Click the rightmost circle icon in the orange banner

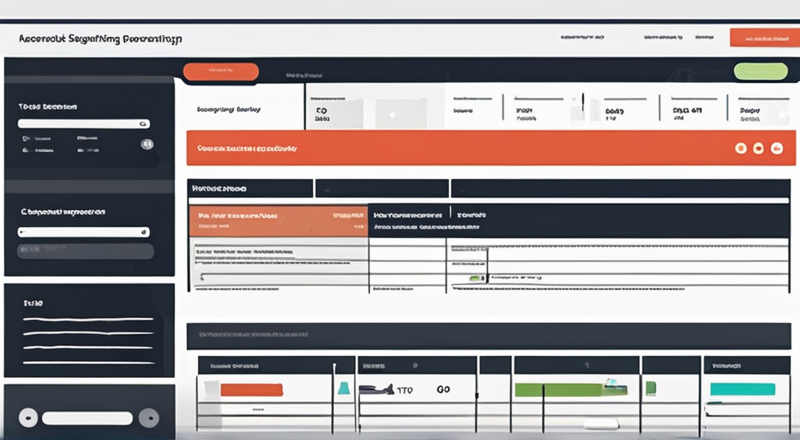point(777,148)
